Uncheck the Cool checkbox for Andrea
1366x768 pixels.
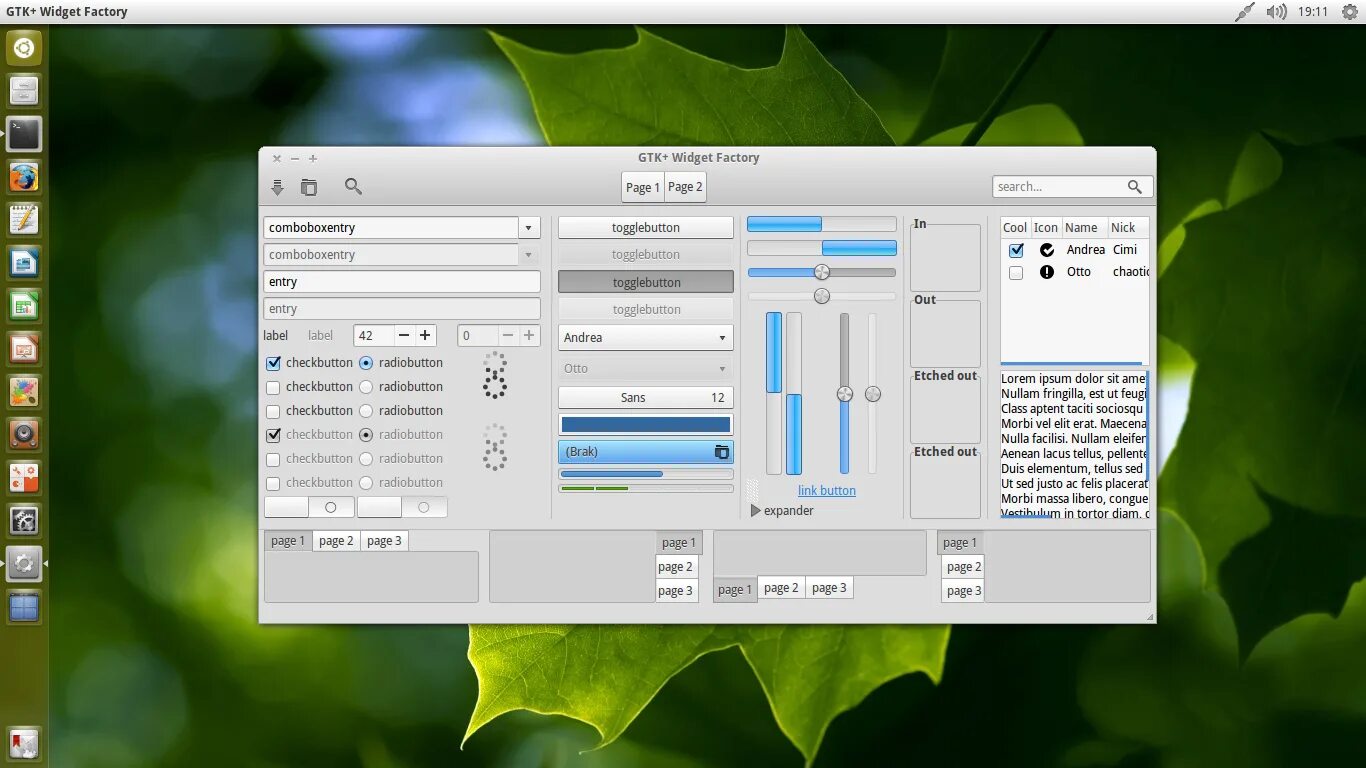pyautogui.click(x=1016, y=250)
